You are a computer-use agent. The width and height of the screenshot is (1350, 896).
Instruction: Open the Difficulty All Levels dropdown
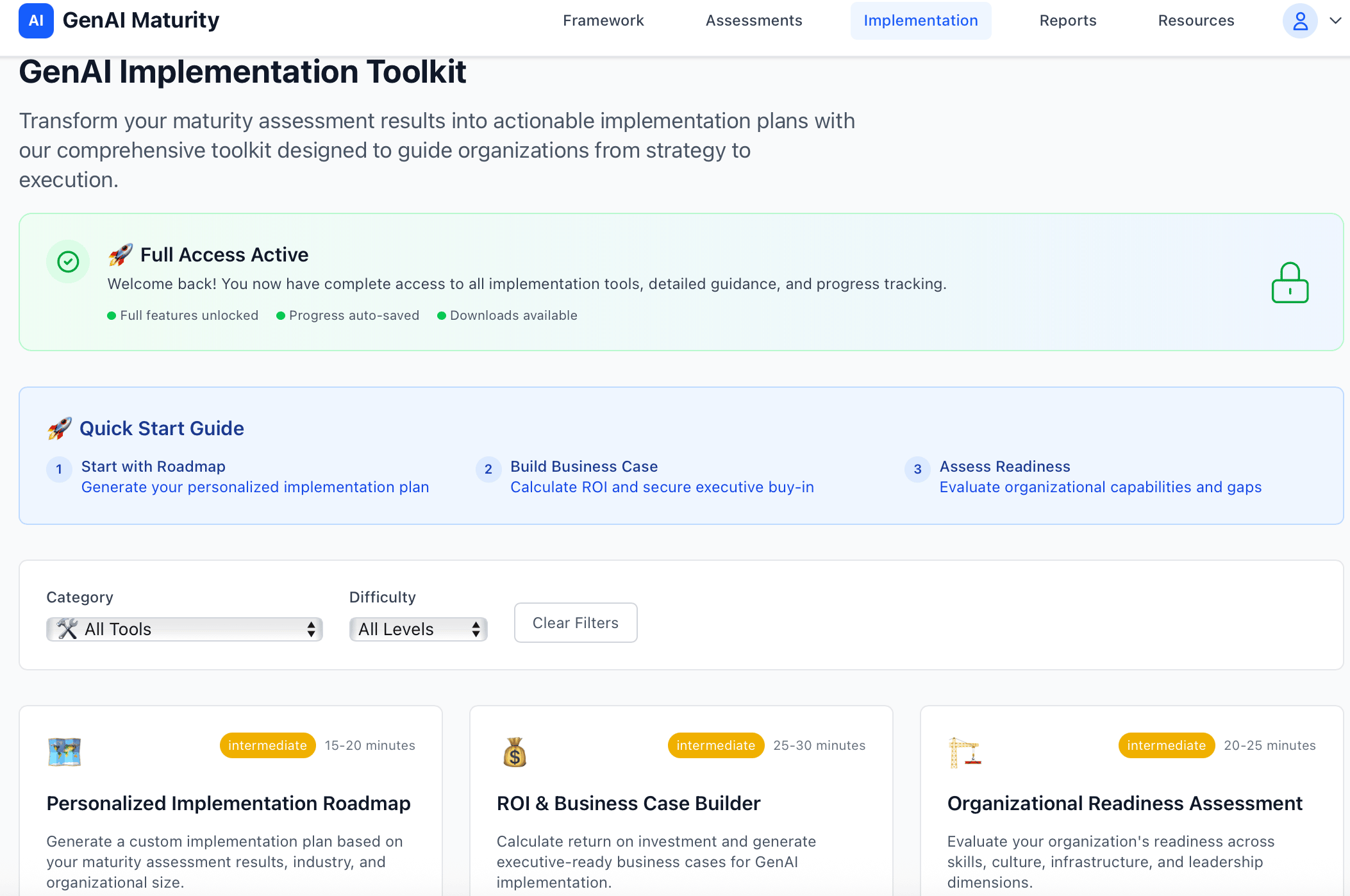418,629
